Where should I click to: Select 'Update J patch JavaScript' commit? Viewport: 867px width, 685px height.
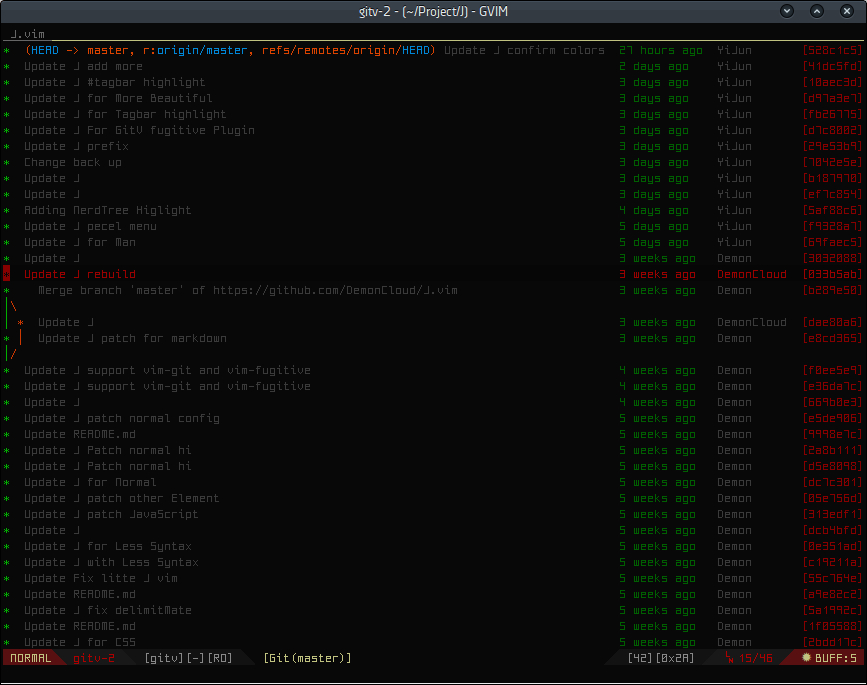click(x=111, y=514)
